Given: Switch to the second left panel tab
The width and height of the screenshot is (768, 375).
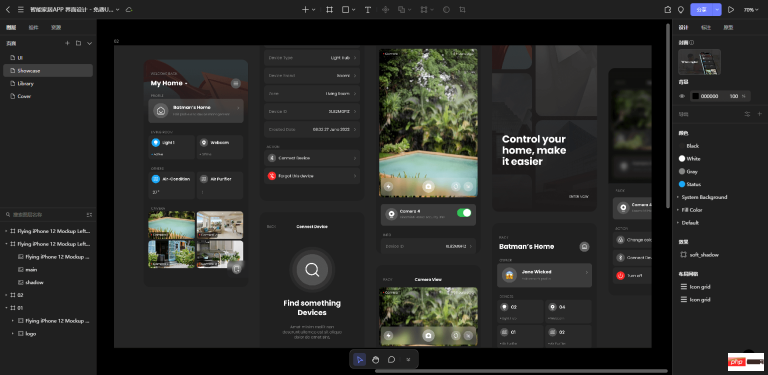Looking at the screenshot, I should coord(33,27).
